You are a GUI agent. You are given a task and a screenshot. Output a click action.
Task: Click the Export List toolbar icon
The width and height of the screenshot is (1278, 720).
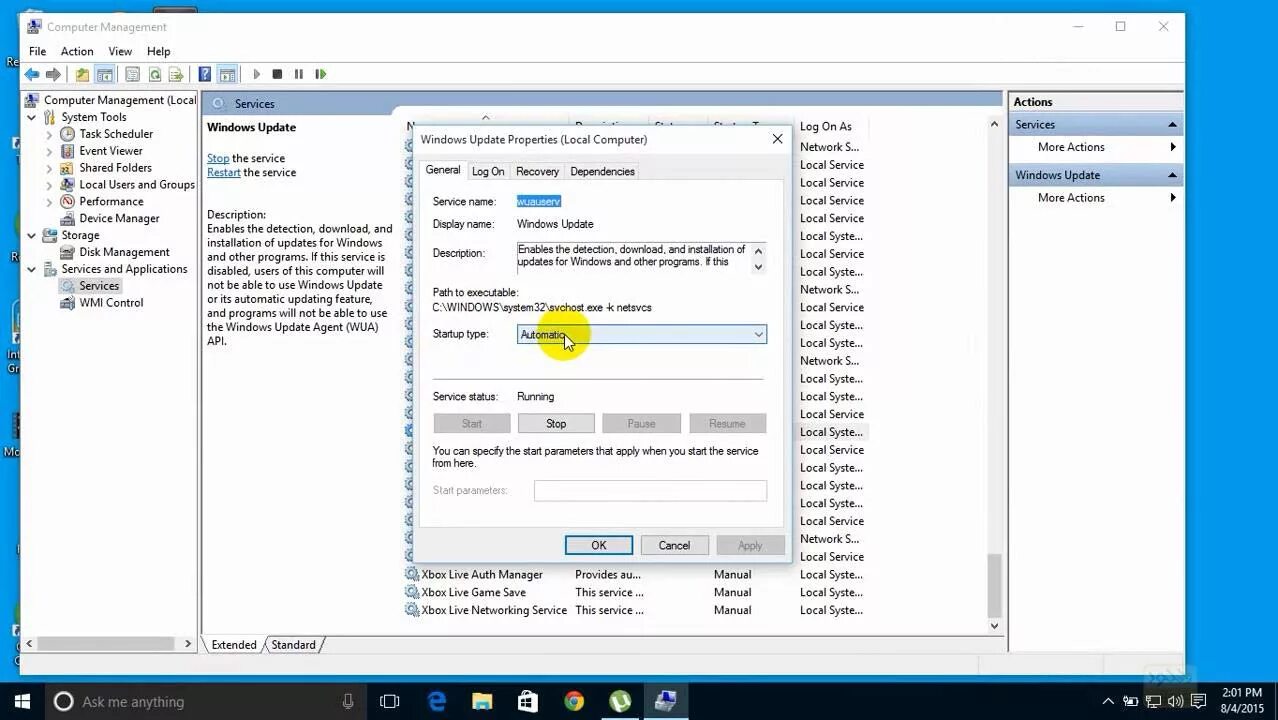pos(176,74)
